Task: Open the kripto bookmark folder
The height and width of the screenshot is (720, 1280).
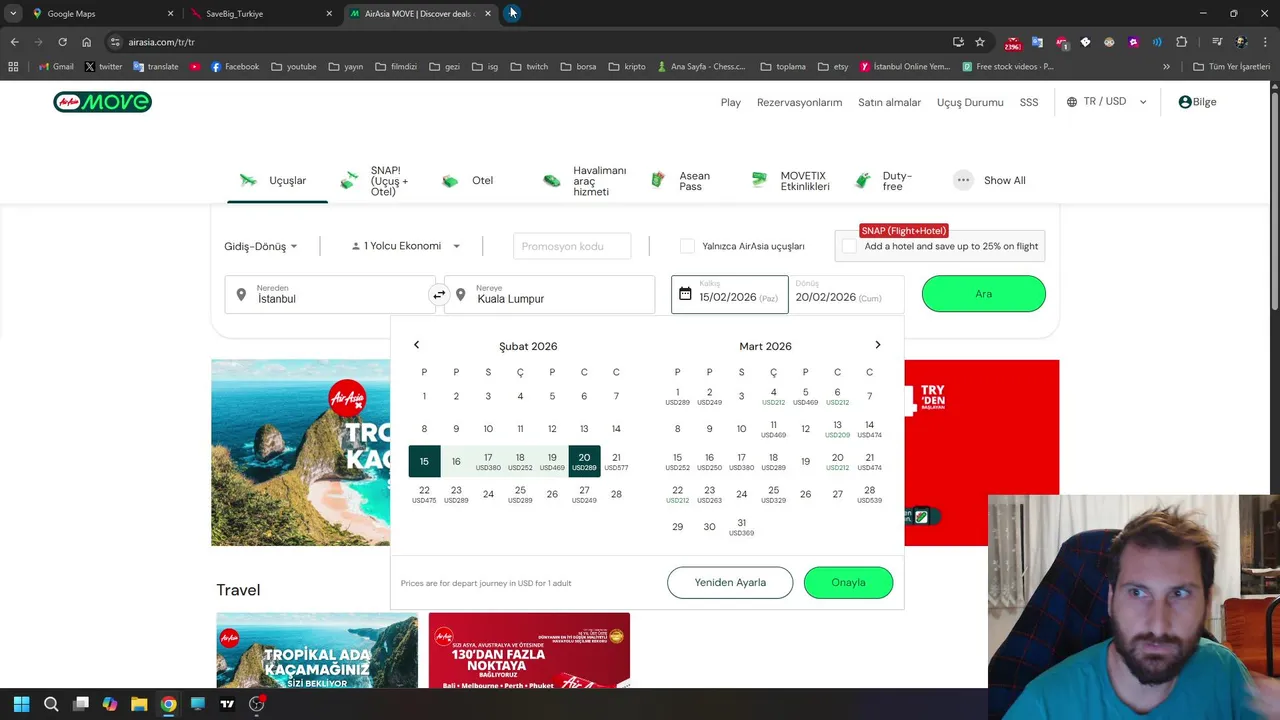Action: coord(627,67)
